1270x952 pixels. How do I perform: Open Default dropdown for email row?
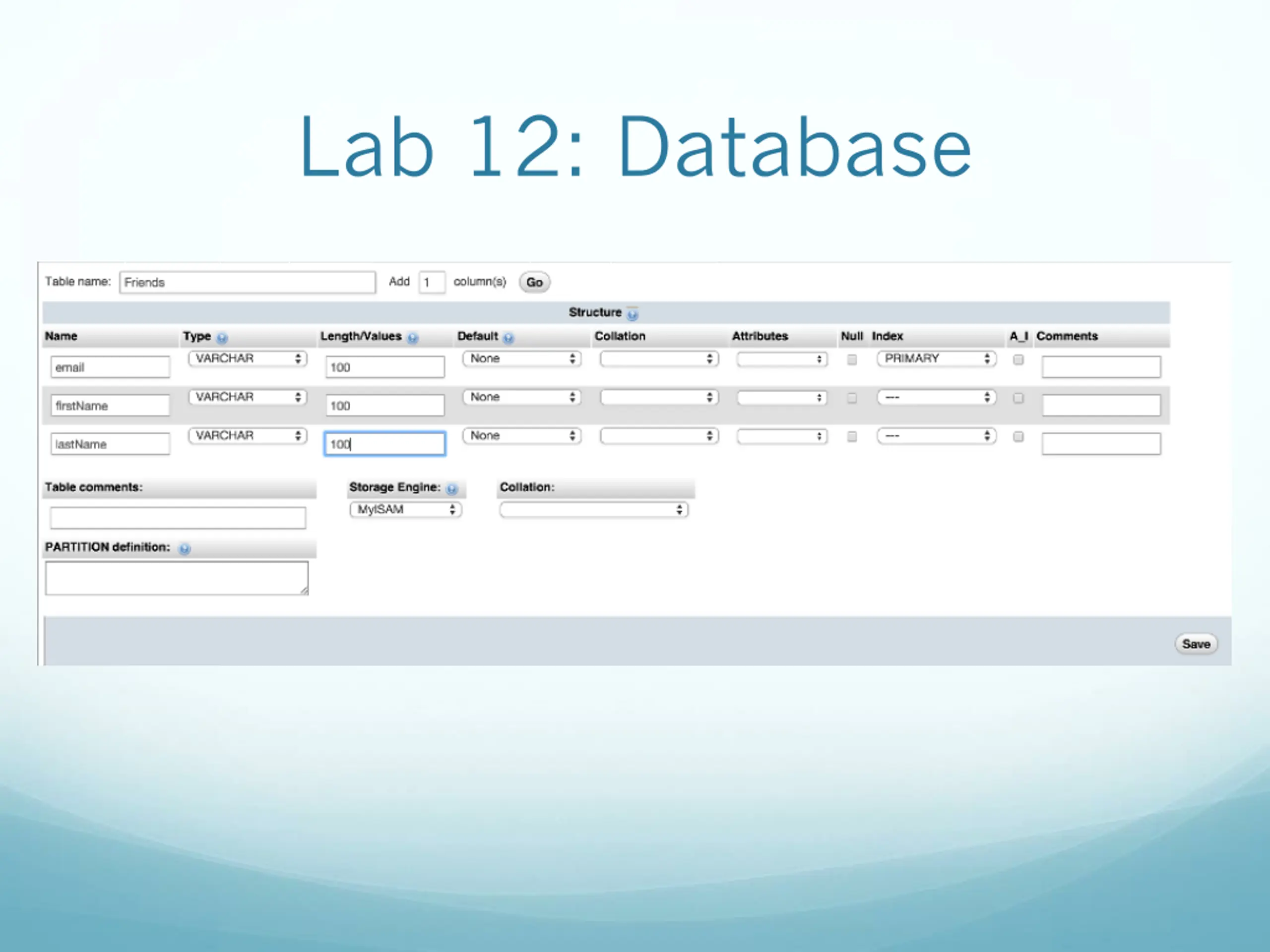tap(522, 358)
